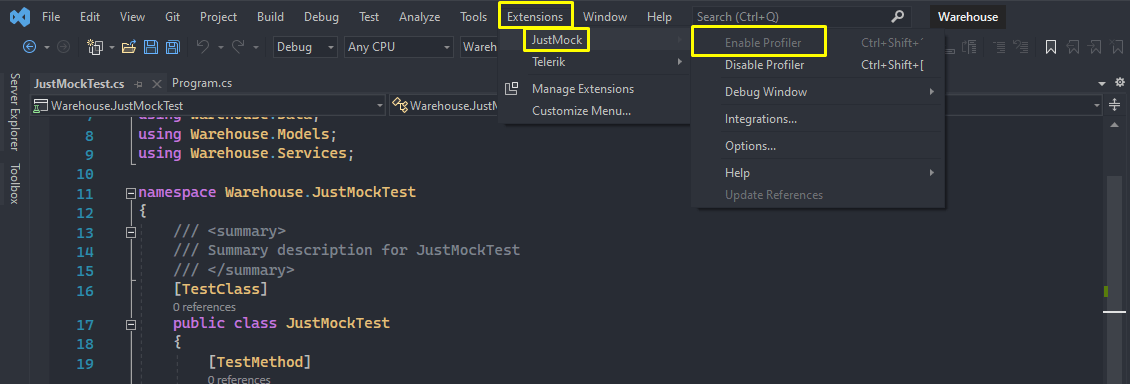The image size is (1130, 384).
Task: Close the JustMockTest.cs tab
Action: [x=157, y=84]
